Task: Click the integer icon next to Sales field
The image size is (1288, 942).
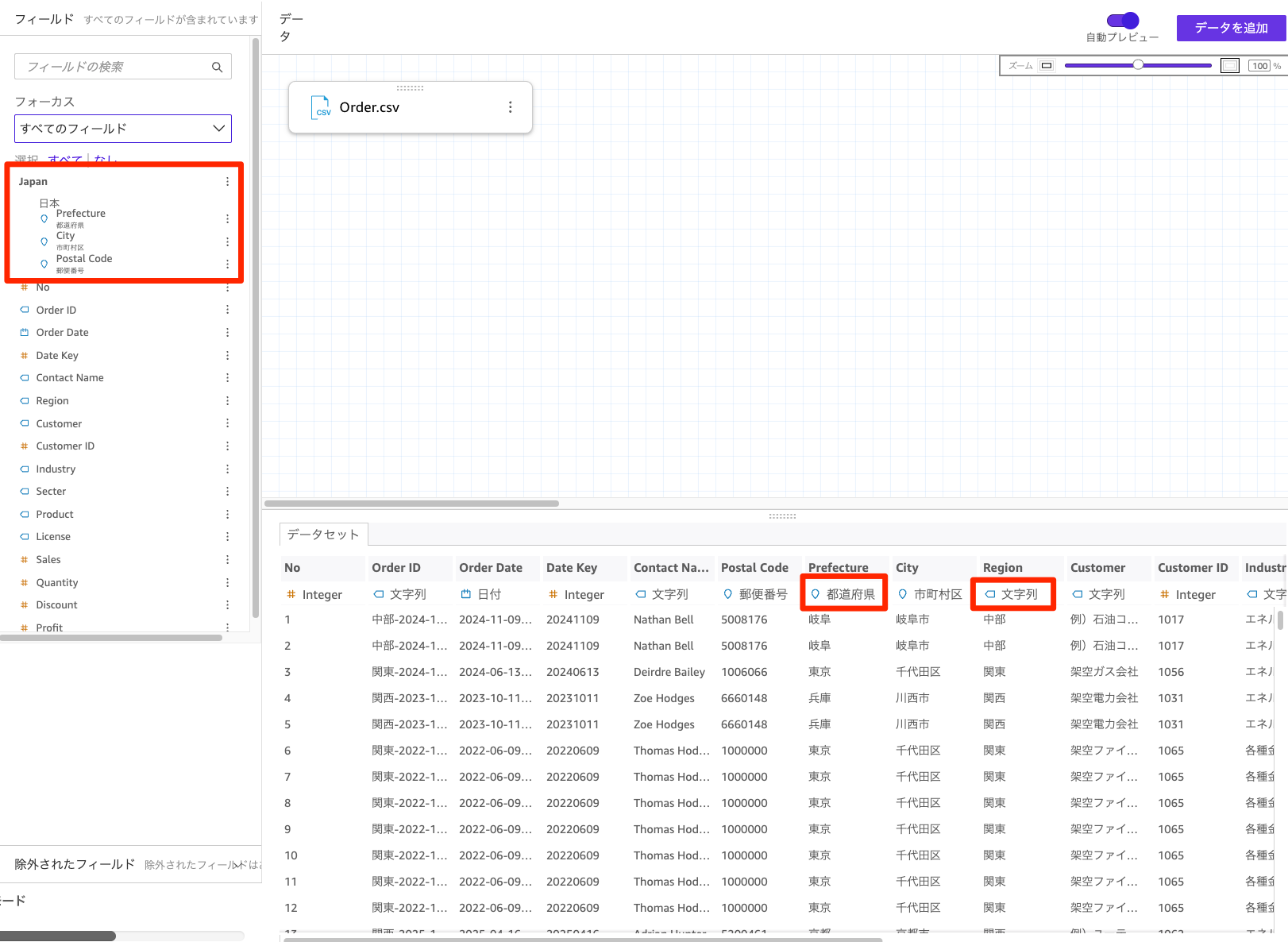Action: click(x=24, y=559)
